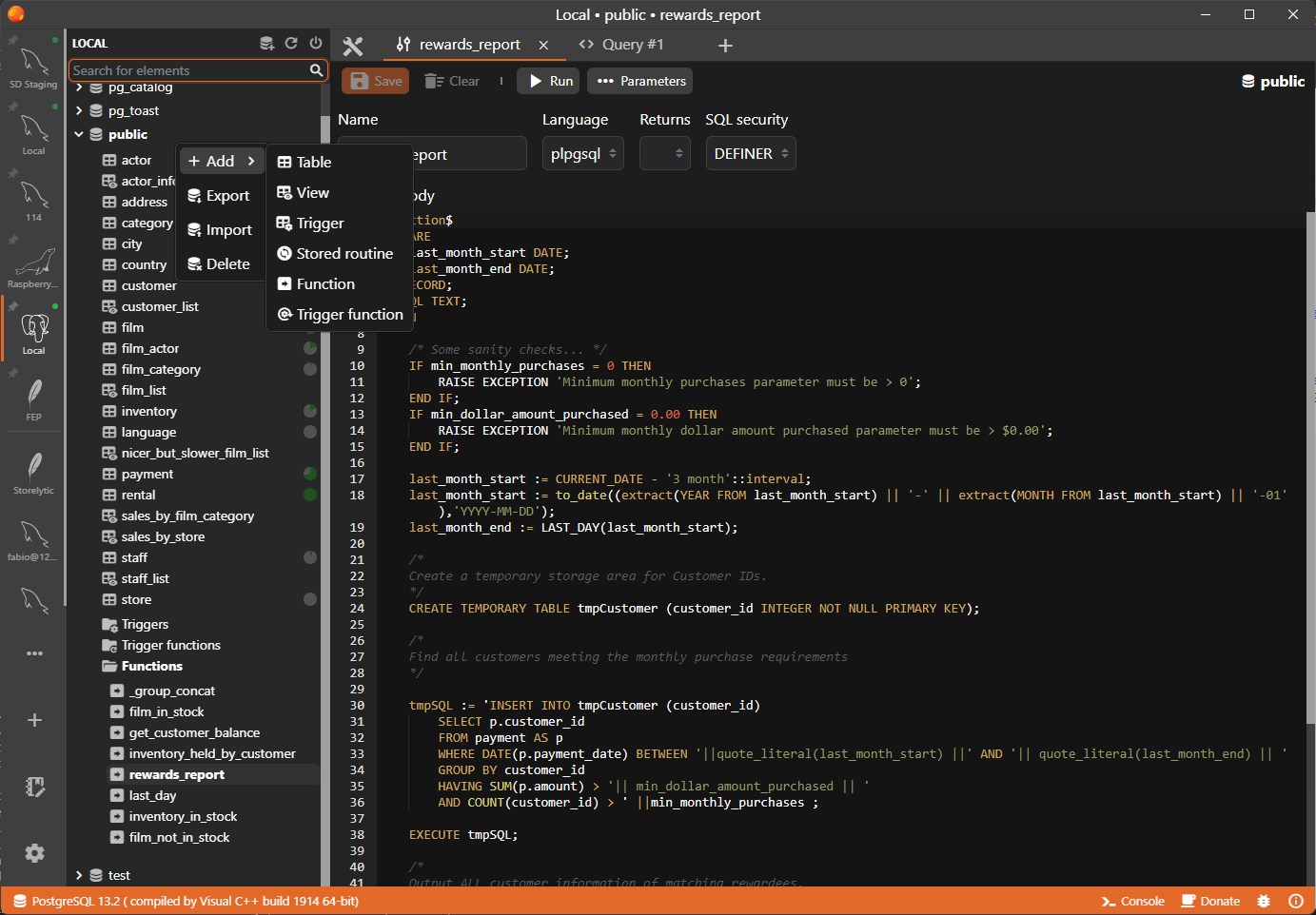
Task: Click the Search for elements field
Action: 188,70
